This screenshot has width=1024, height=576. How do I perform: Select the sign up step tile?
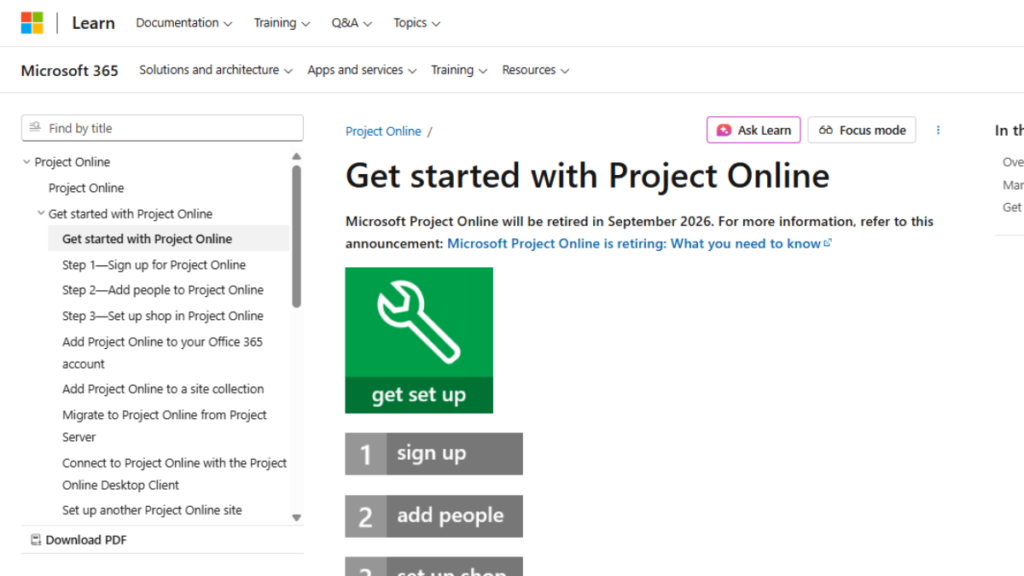click(x=433, y=453)
